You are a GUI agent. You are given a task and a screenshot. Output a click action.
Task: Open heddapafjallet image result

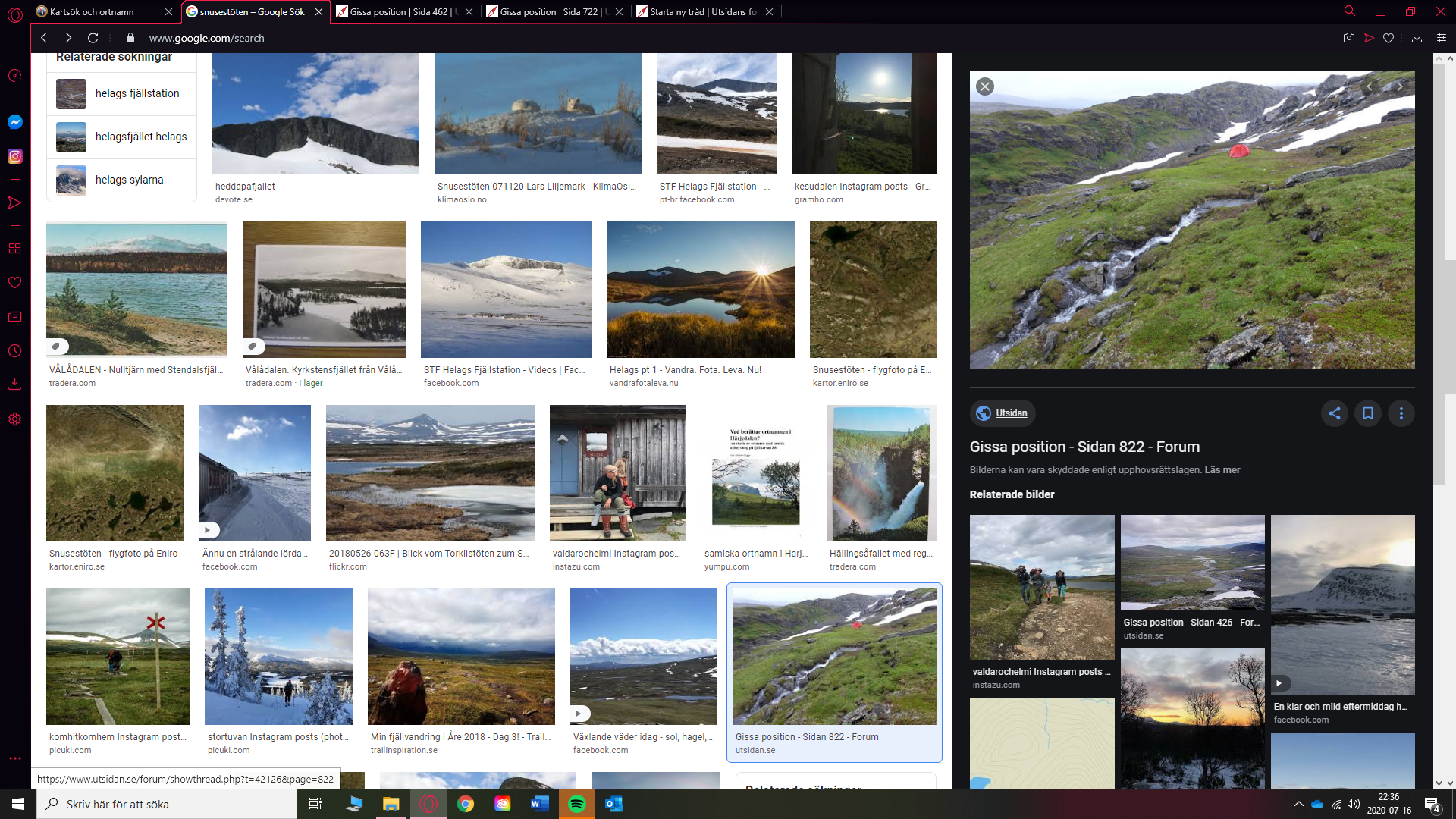pyautogui.click(x=315, y=114)
